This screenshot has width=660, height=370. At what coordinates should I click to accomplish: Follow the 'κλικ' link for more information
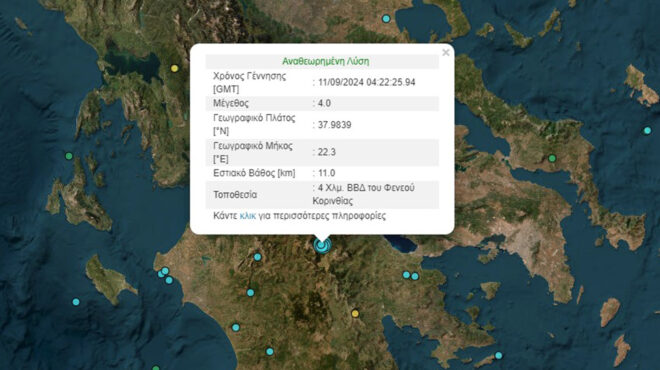point(248,216)
